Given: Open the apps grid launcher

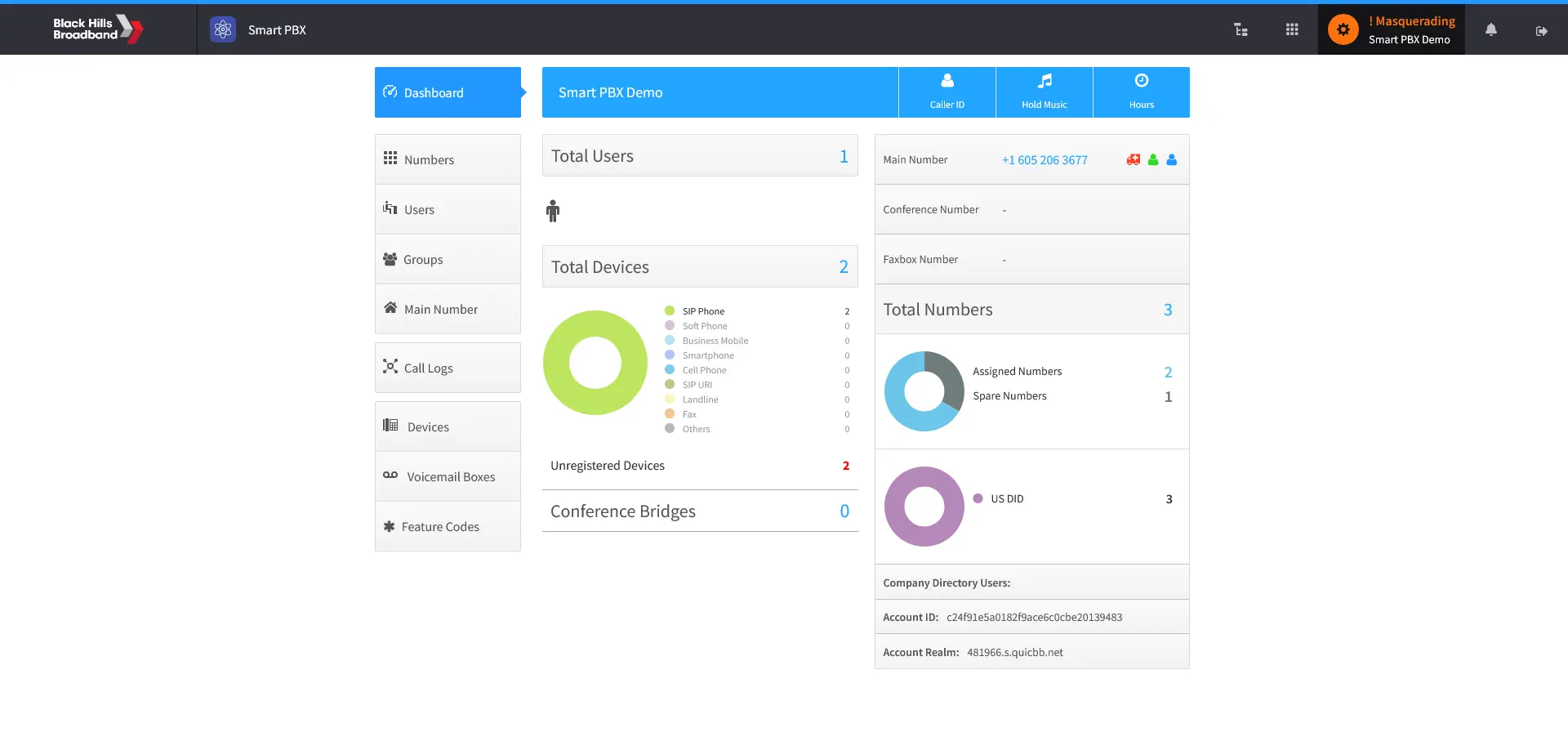Looking at the screenshot, I should [1291, 30].
